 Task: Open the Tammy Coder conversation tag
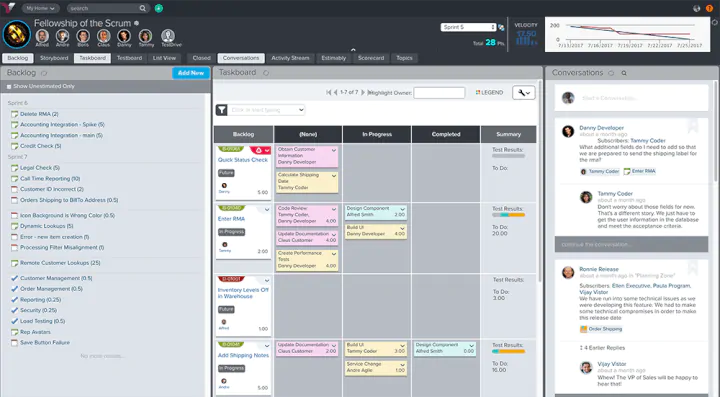pos(600,171)
